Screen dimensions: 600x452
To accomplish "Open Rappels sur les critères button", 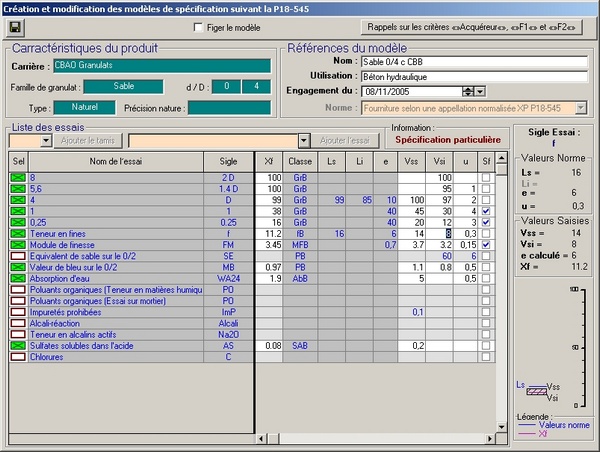I will click(x=472, y=27).
